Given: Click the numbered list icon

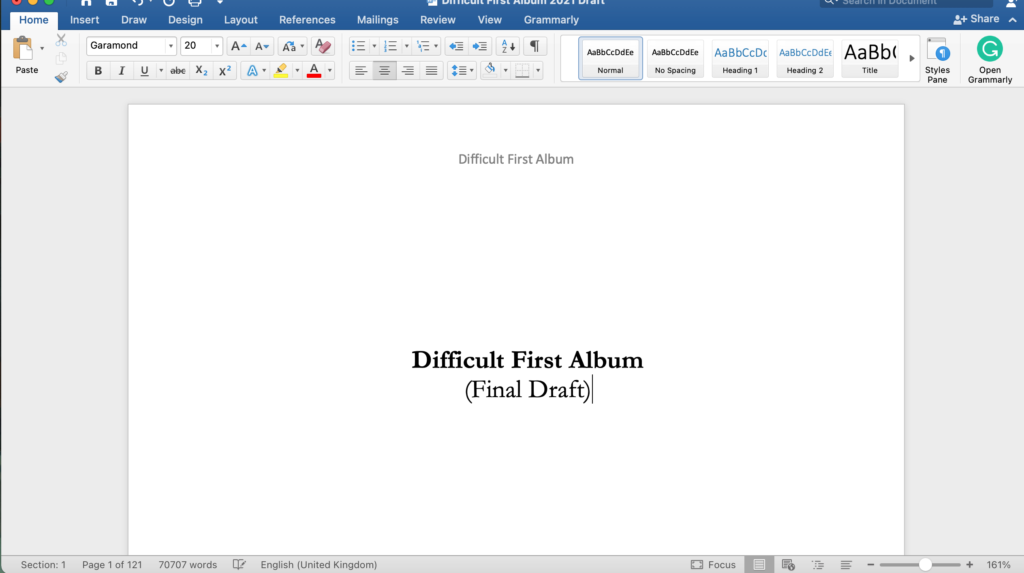Looking at the screenshot, I should (x=390, y=46).
